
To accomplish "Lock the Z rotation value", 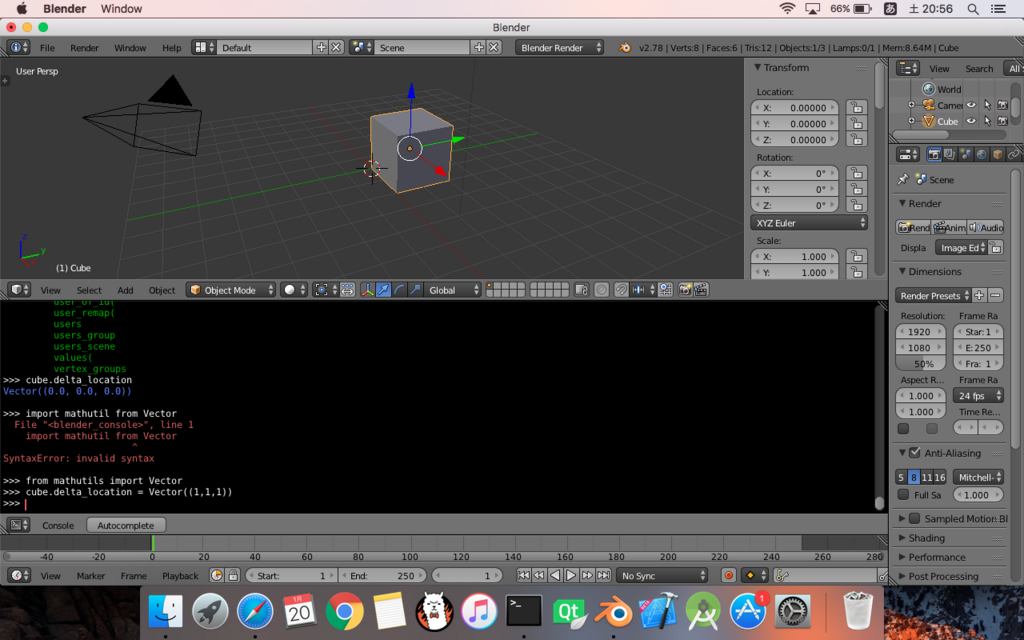I will (x=856, y=205).
